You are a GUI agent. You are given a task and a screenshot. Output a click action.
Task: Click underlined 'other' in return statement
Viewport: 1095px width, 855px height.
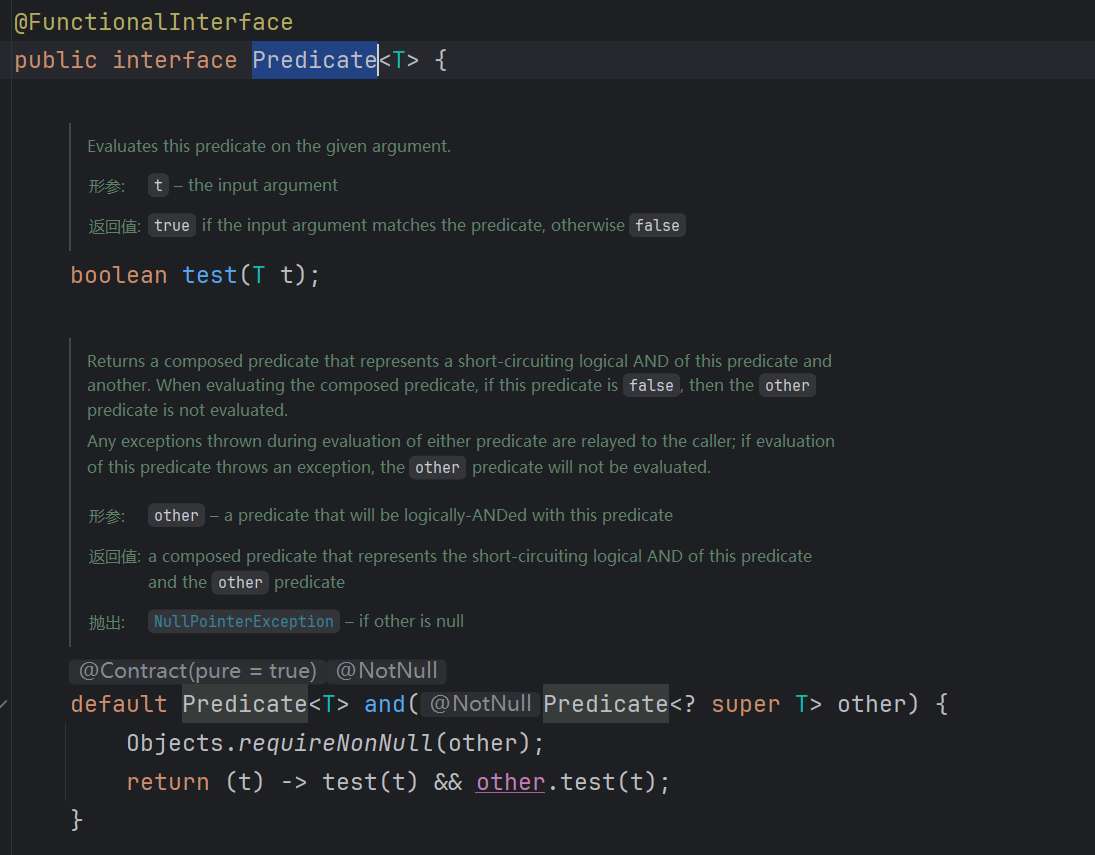(x=510, y=782)
